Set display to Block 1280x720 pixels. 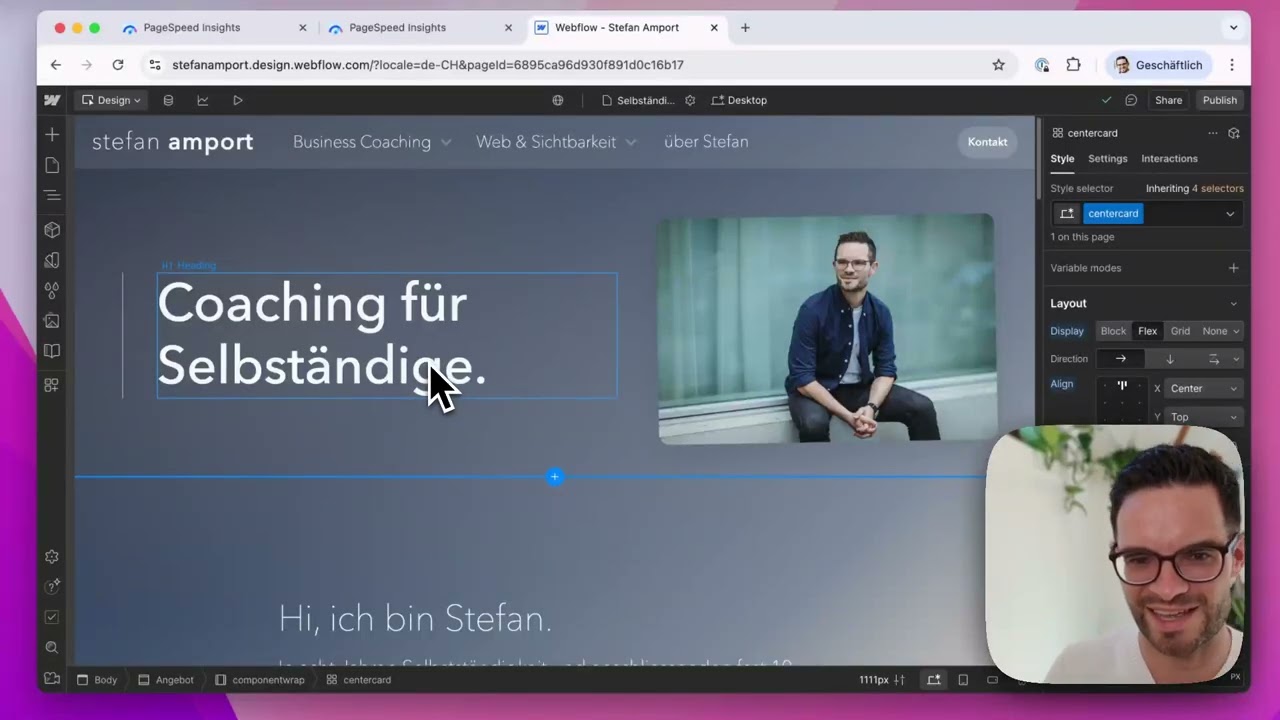[1113, 331]
